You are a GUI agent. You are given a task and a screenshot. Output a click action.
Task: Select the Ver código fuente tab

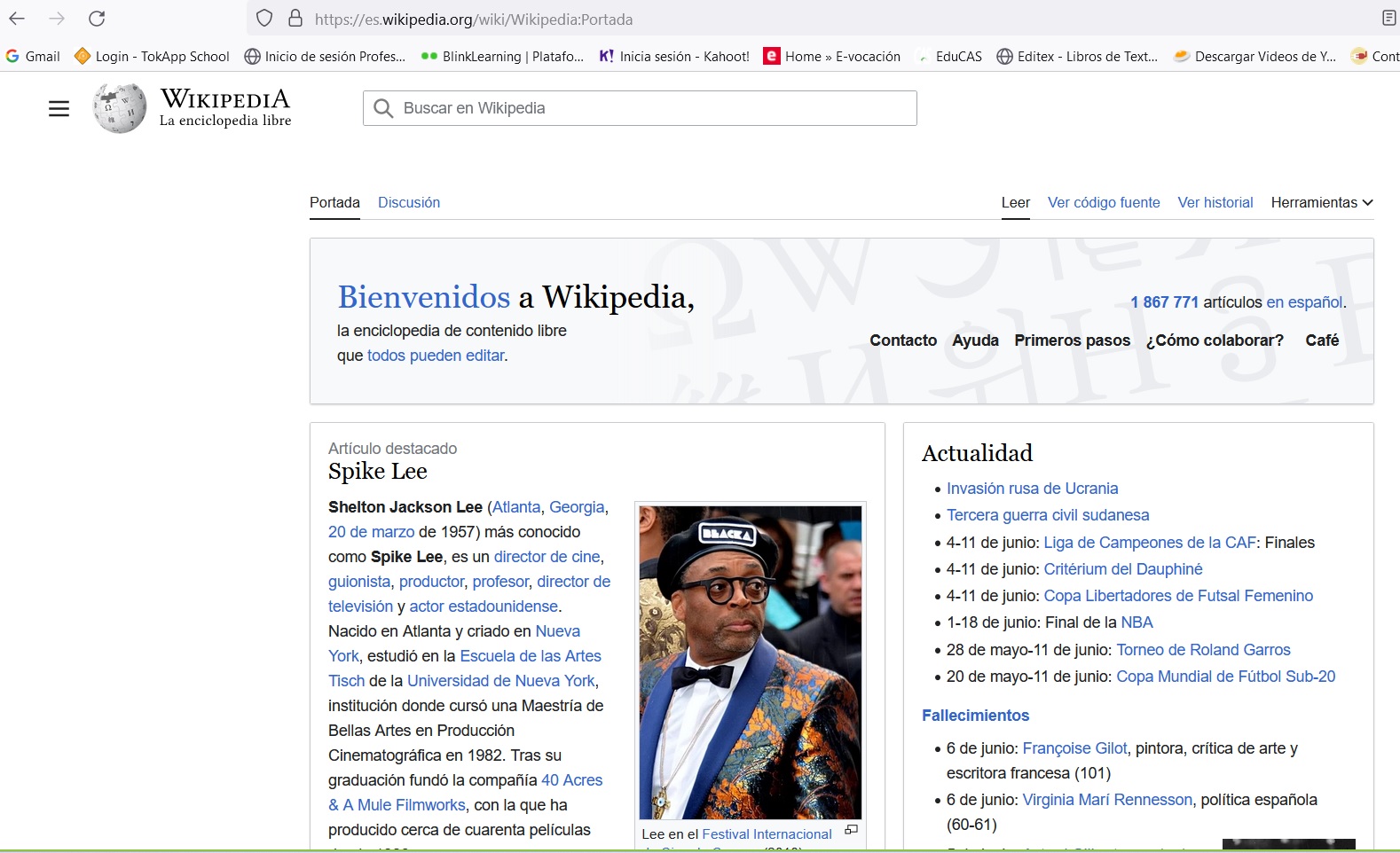1103,202
